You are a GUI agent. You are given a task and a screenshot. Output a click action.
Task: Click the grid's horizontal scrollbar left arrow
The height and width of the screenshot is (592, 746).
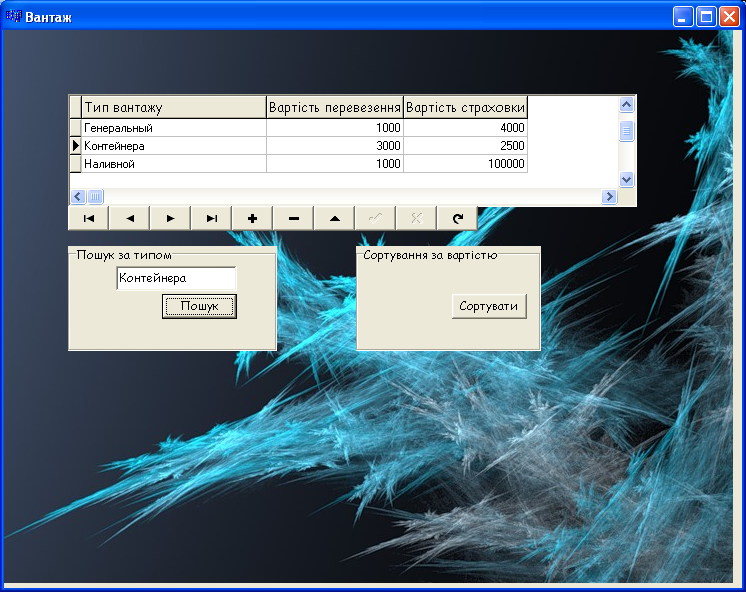click(x=78, y=197)
